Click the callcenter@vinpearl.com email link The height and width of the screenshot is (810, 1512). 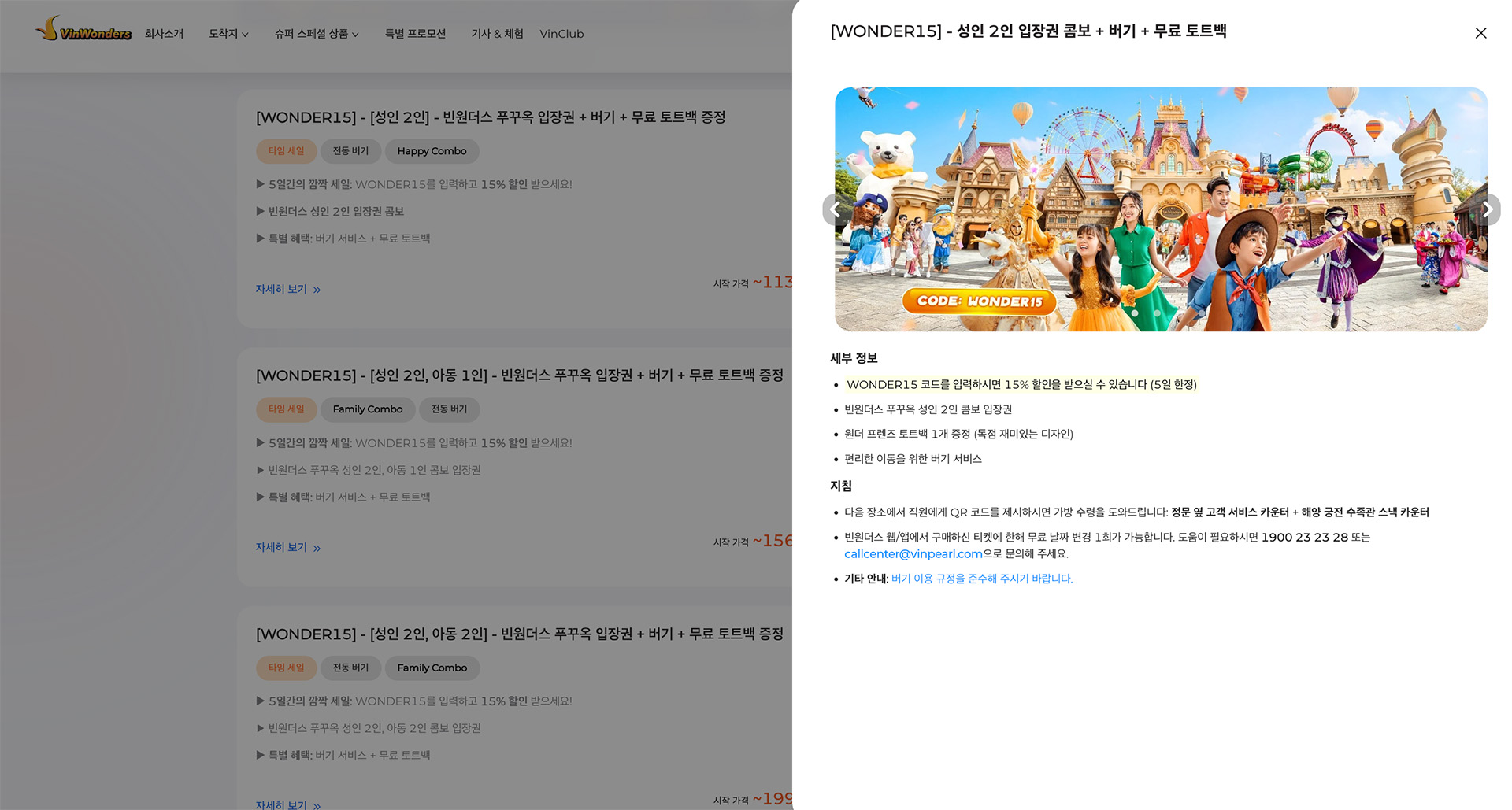(x=913, y=554)
